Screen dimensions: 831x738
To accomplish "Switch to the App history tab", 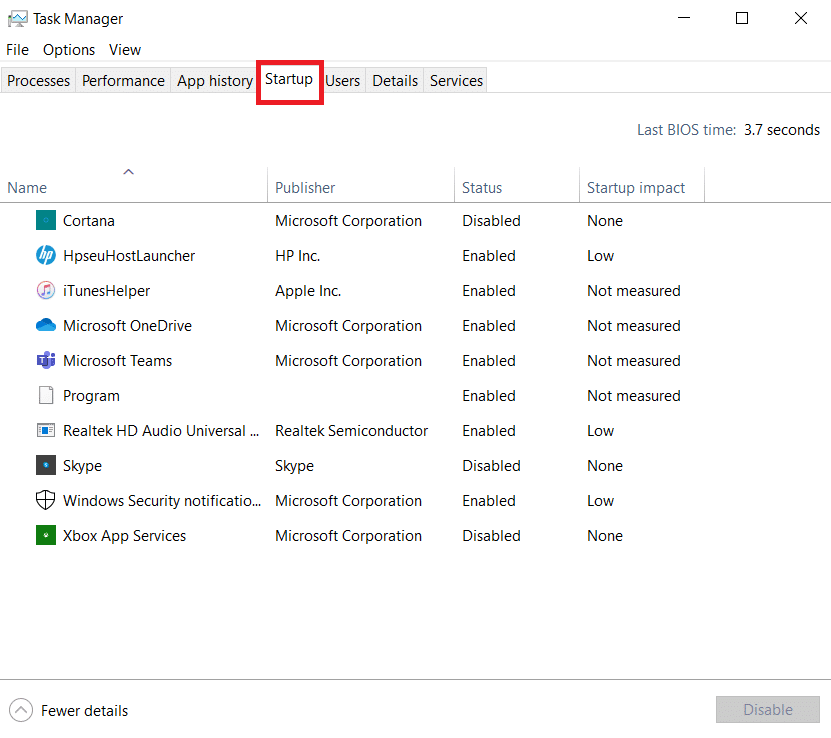I will tap(215, 81).
